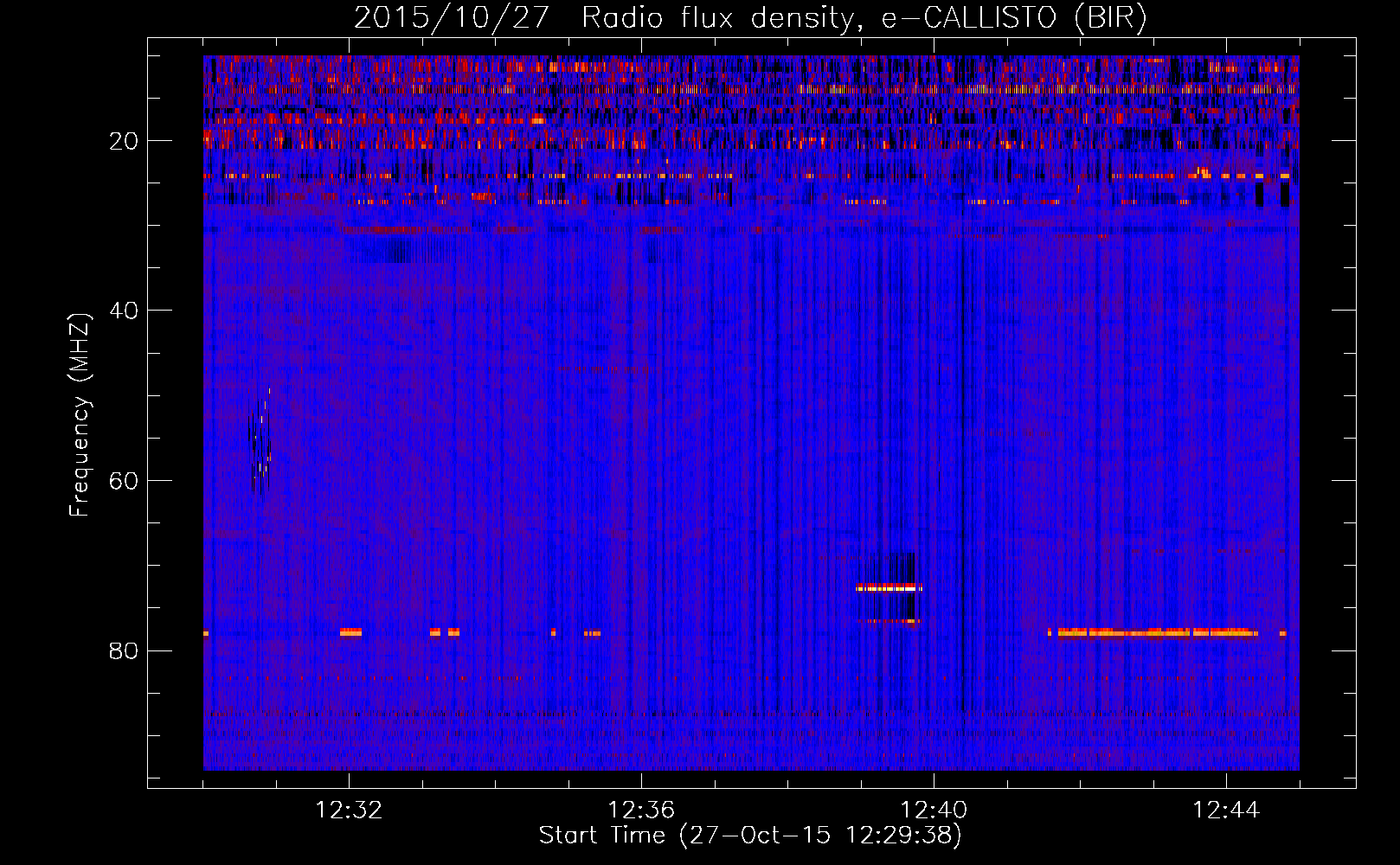Click the short vertical burst feature near 55 MHz at 12:31
Screen dimensions: 1400x865
pyautogui.click(x=260, y=439)
